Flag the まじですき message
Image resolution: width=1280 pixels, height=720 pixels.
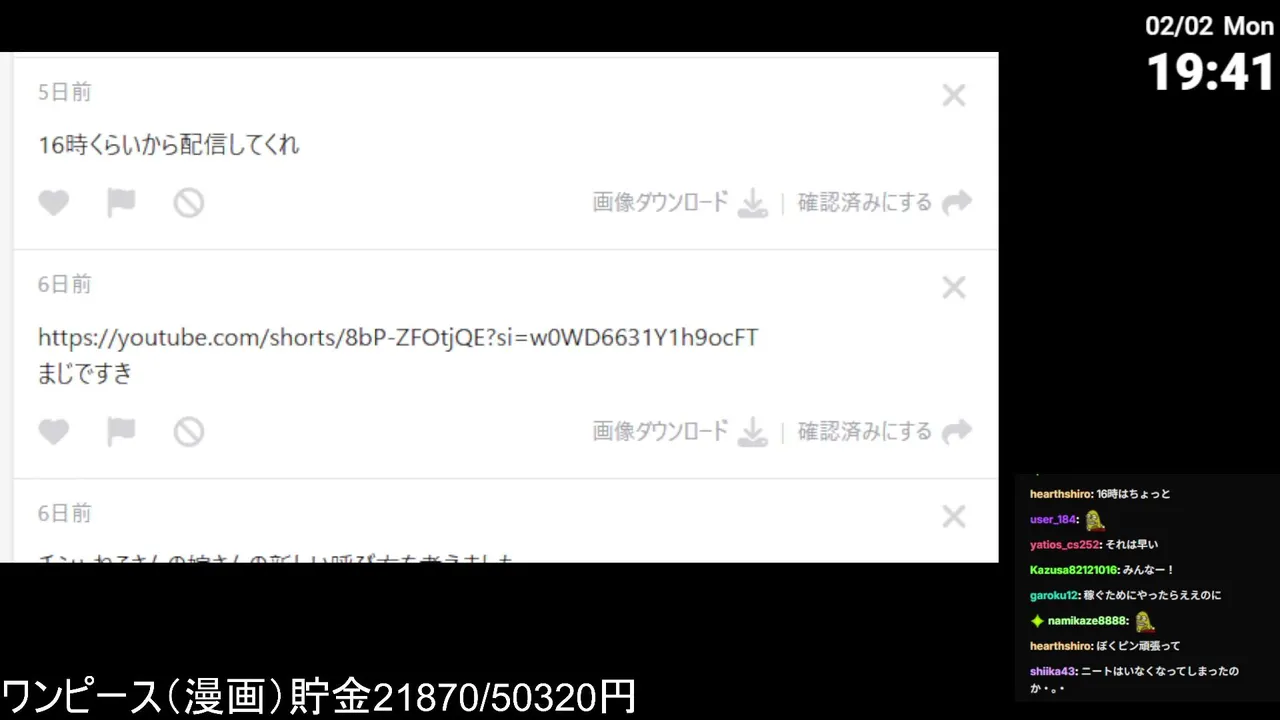(121, 432)
